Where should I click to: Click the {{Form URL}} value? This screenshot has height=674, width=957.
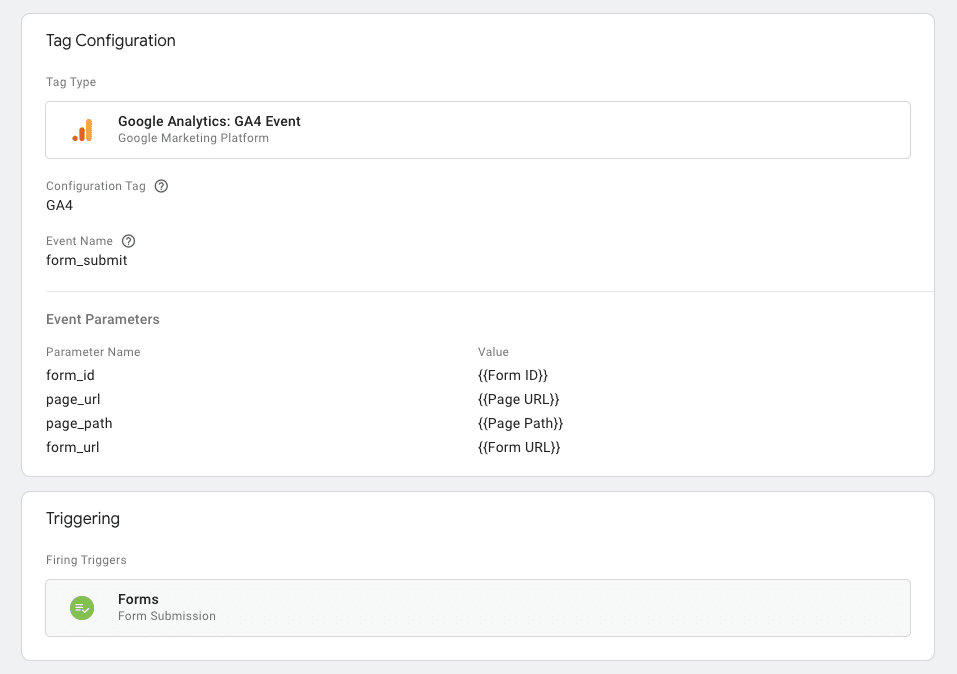click(x=519, y=448)
